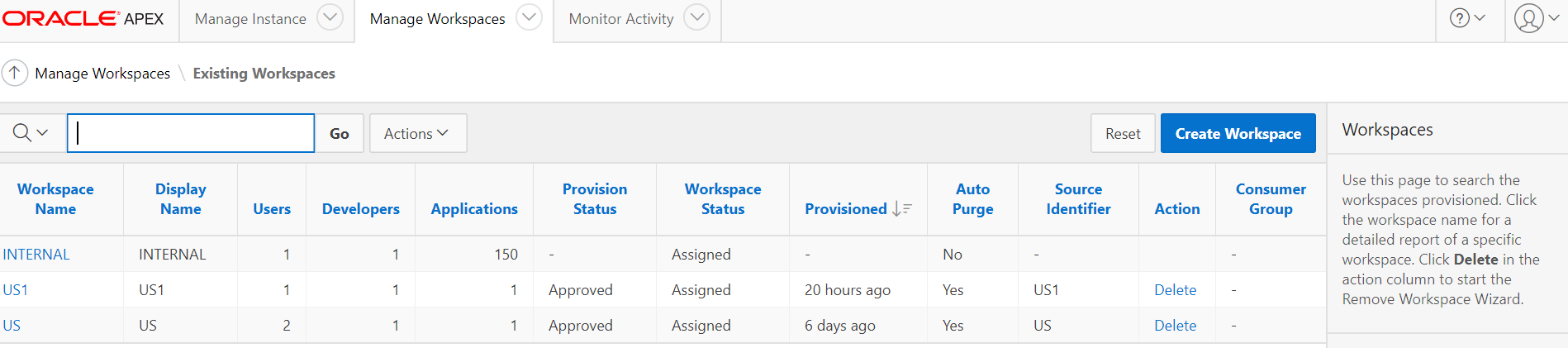Click the search magnifier column selector

tap(31, 133)
